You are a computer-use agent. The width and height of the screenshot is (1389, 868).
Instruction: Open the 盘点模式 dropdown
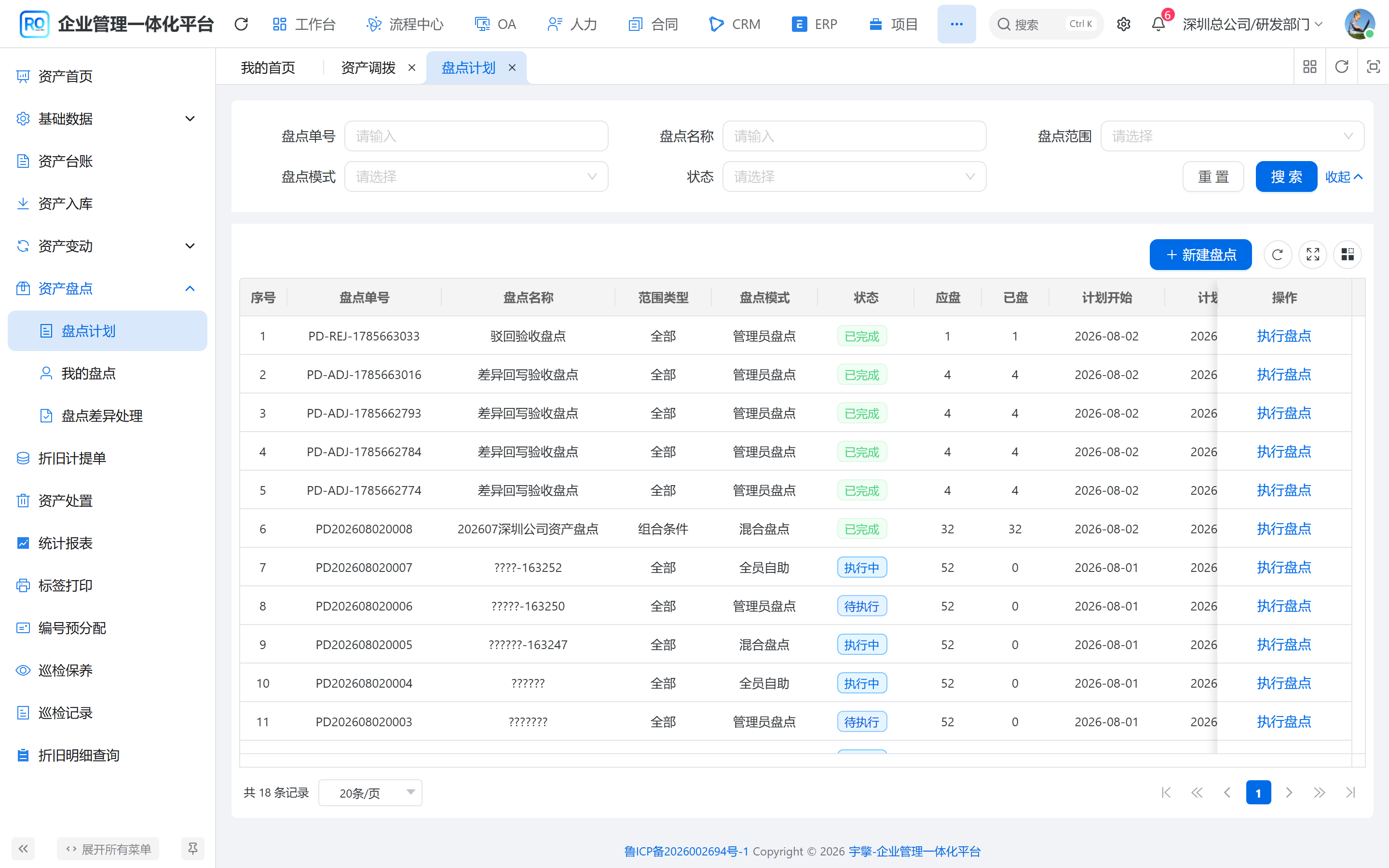pyautogui.click(x=476, y=176)
